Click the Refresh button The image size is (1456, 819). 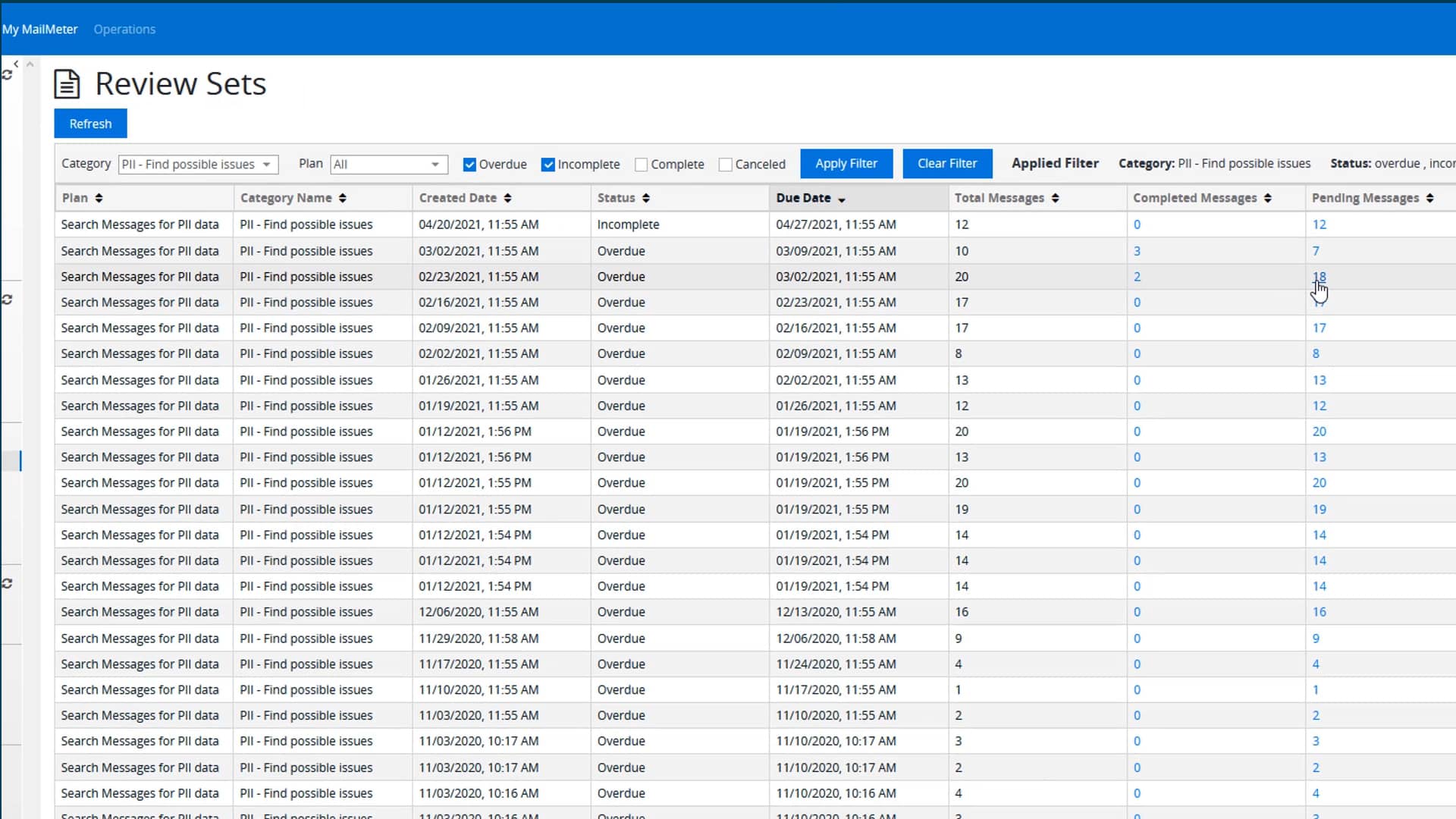(x=90, y=123)
